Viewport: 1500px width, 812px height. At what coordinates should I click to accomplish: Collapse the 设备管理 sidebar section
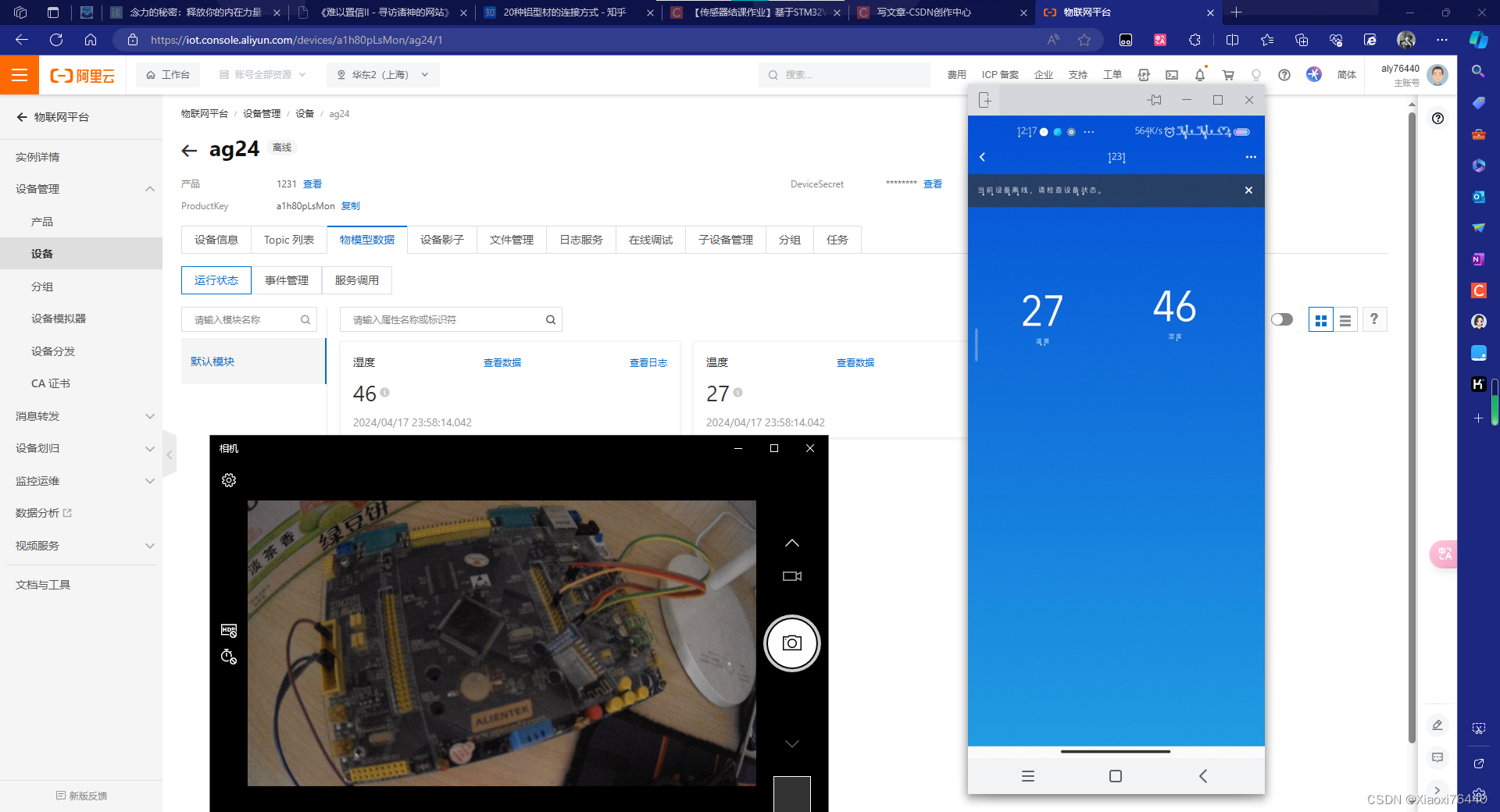149,188
